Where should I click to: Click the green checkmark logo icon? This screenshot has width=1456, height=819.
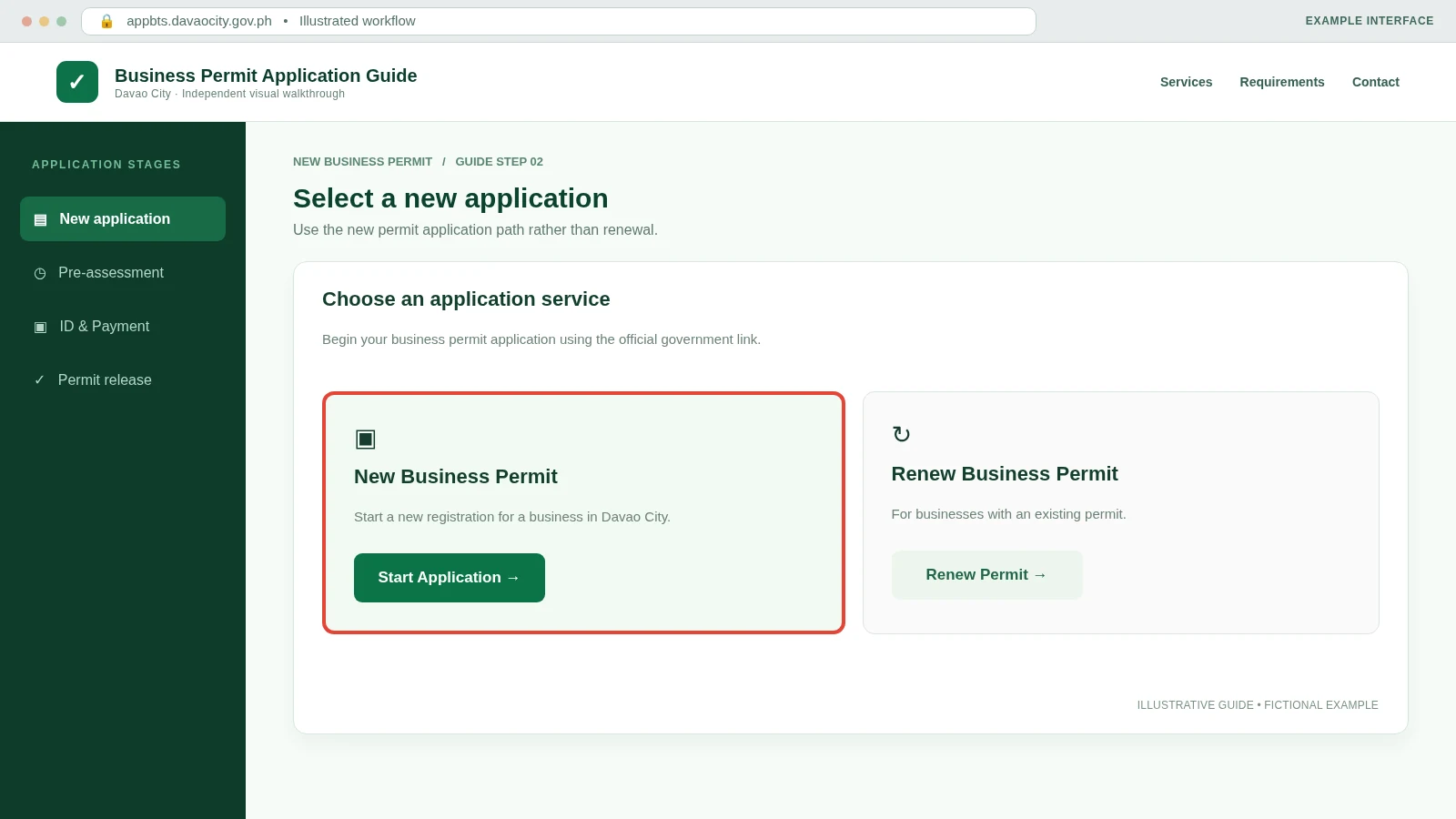tap(77, 82)
